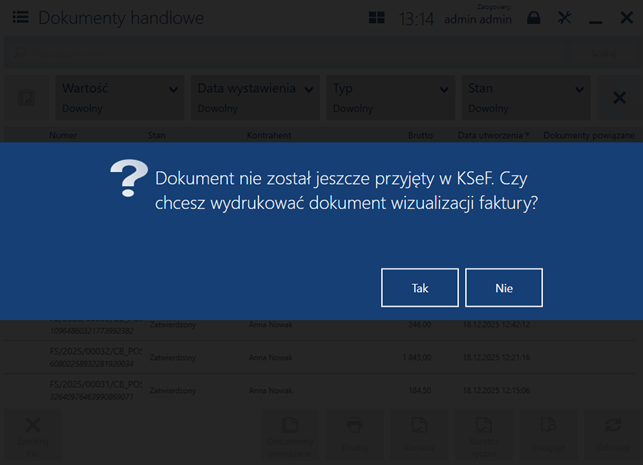Expand the Stan filter dropdown
Screen dimensions: 643x465
tap(526, 98)
